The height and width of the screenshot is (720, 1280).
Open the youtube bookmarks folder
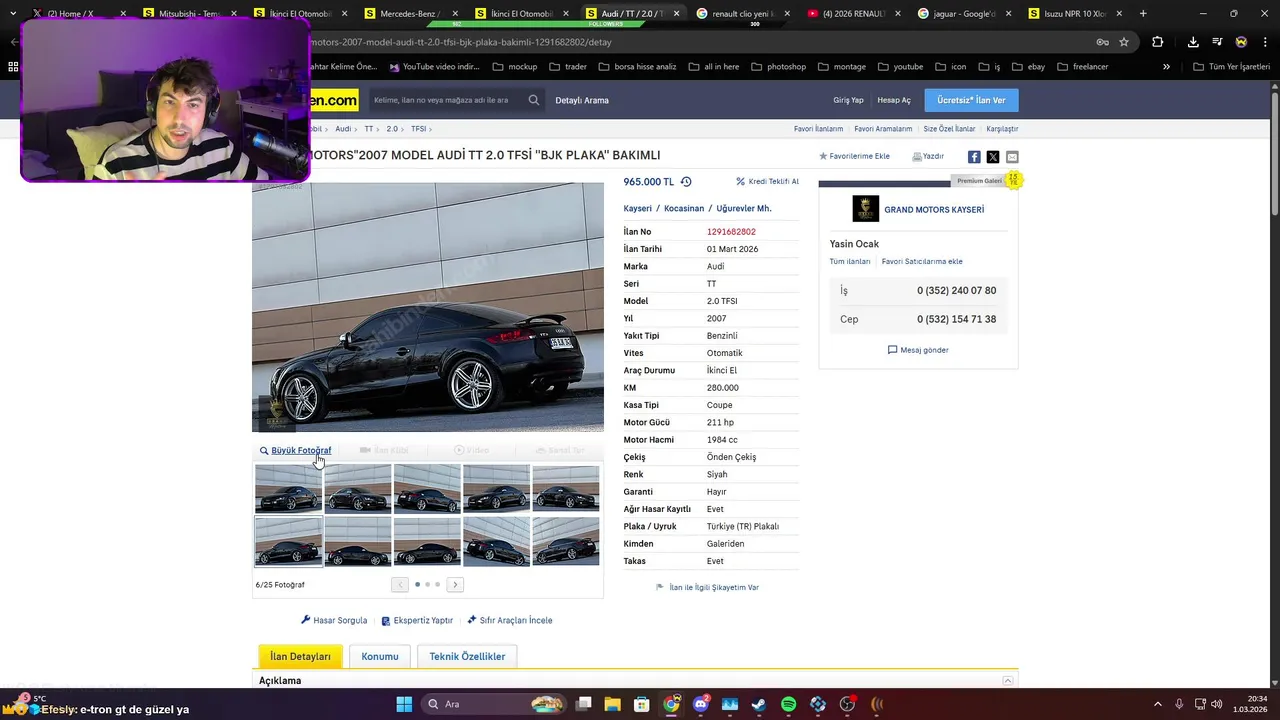tap(900, 67)
